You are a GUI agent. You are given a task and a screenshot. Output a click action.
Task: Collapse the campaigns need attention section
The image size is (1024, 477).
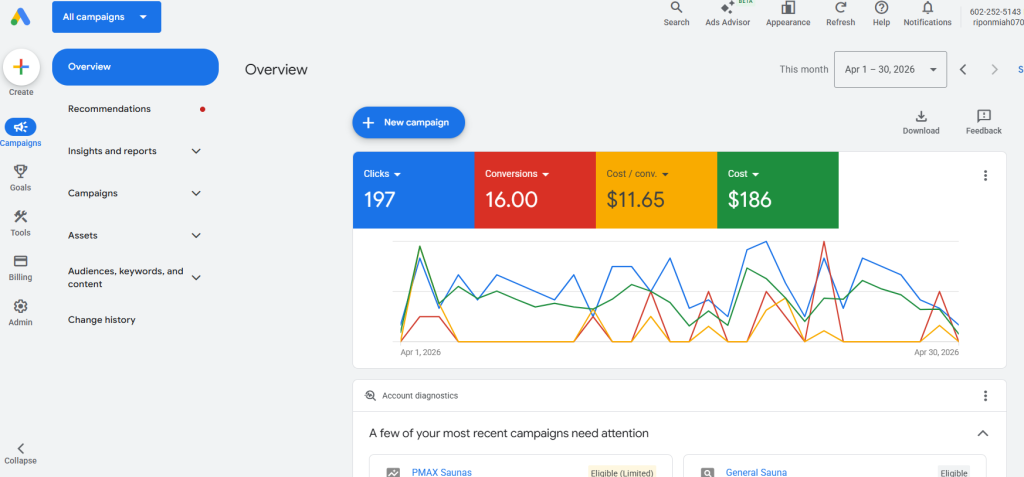982,433
